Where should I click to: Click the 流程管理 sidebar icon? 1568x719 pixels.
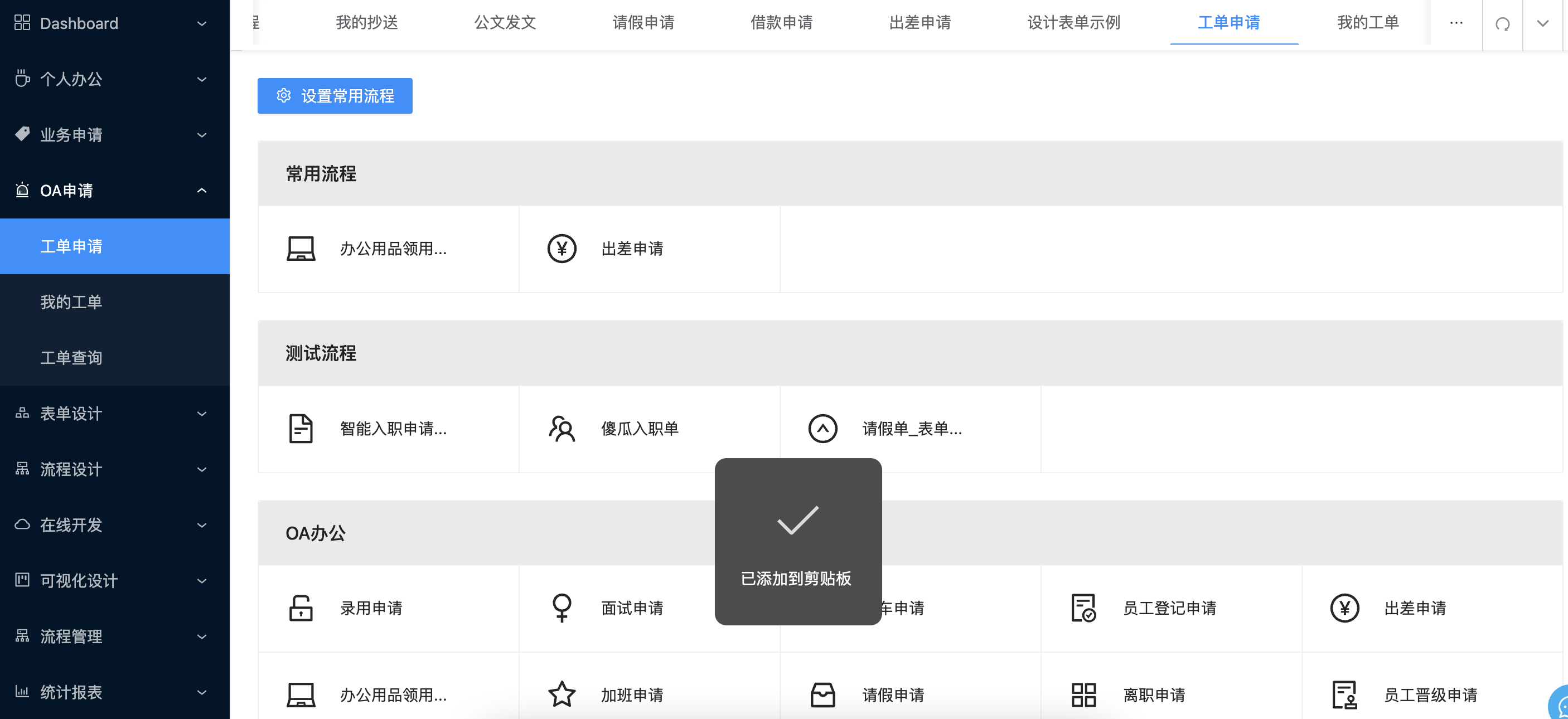pyautogui.click(x=22, y=637)
